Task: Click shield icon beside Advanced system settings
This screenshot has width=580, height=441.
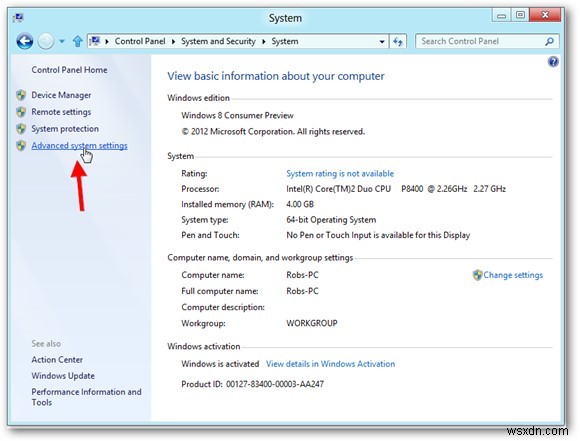Action: click(x=21, y=145)
